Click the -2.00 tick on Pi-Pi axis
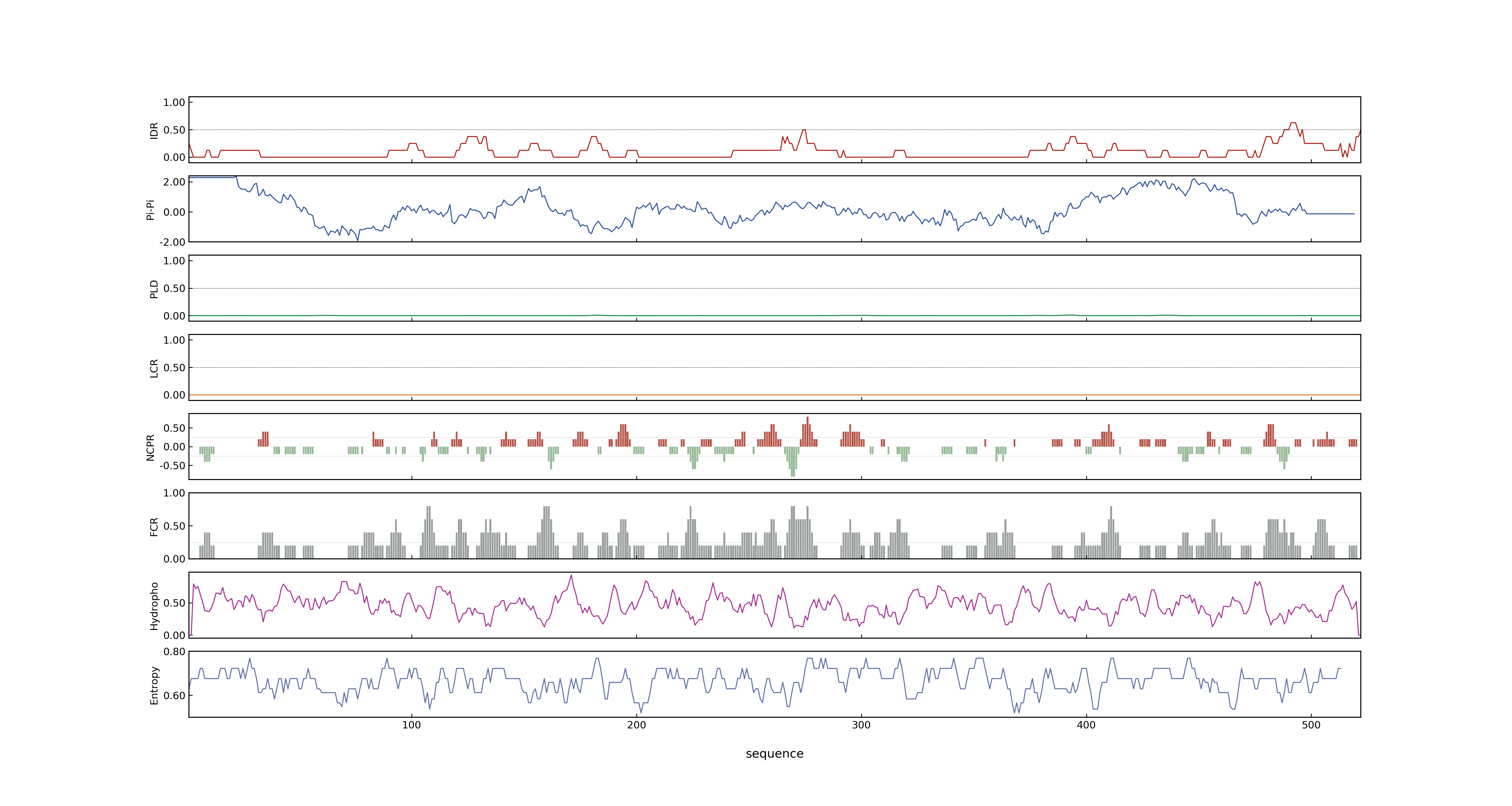The image size is (1512, 806). 172,242
